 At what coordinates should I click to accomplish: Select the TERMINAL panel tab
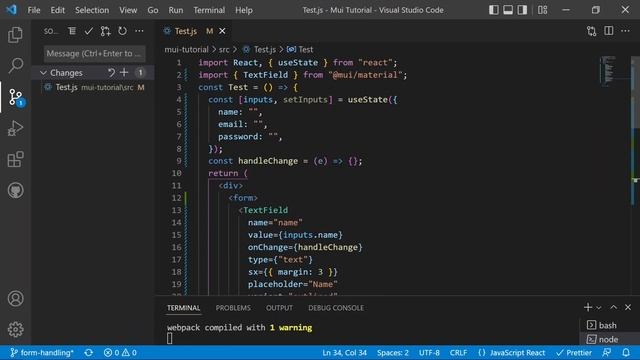tap(183, 308)
